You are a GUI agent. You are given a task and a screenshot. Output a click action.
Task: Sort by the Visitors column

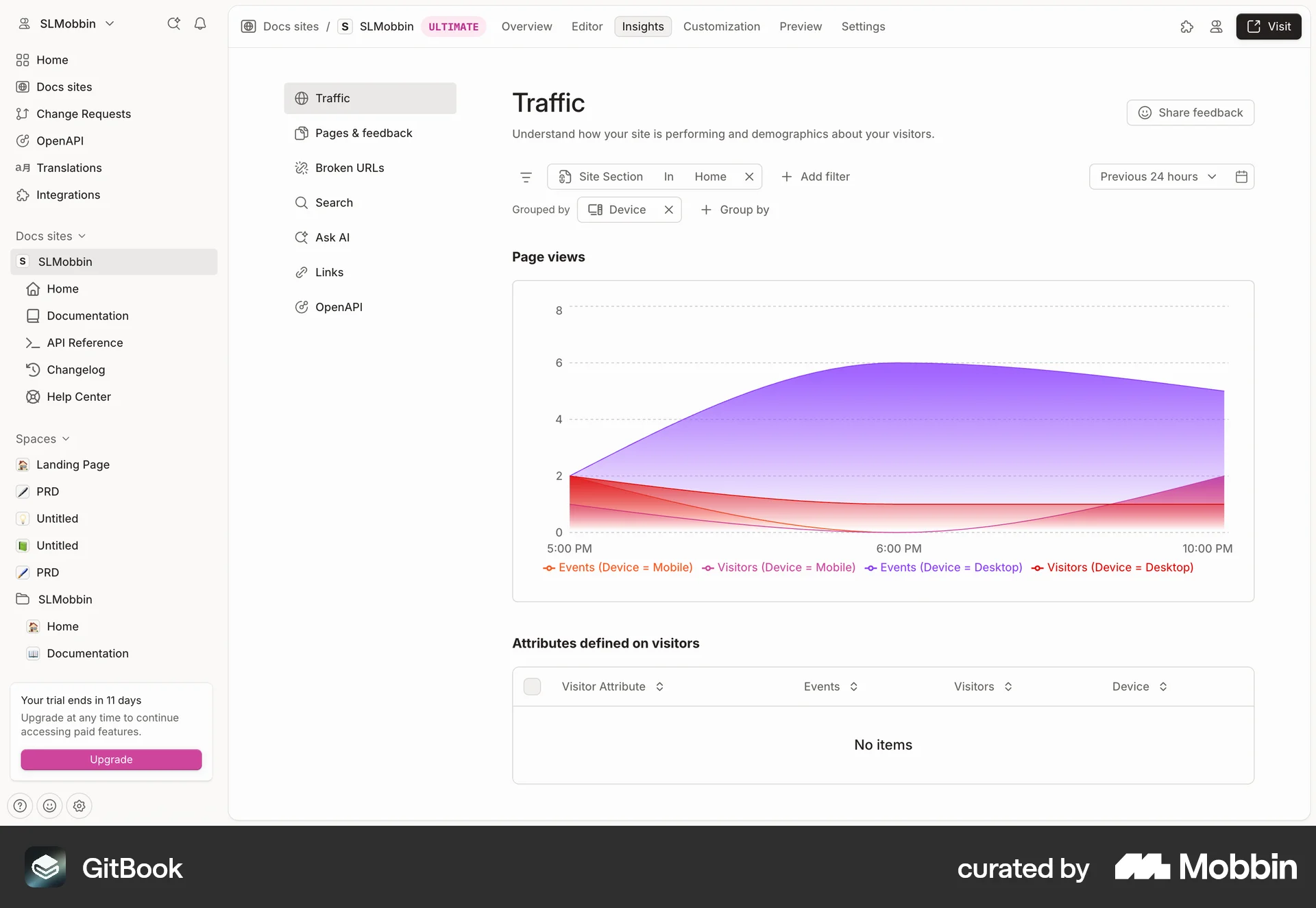(x=984, y=687)
